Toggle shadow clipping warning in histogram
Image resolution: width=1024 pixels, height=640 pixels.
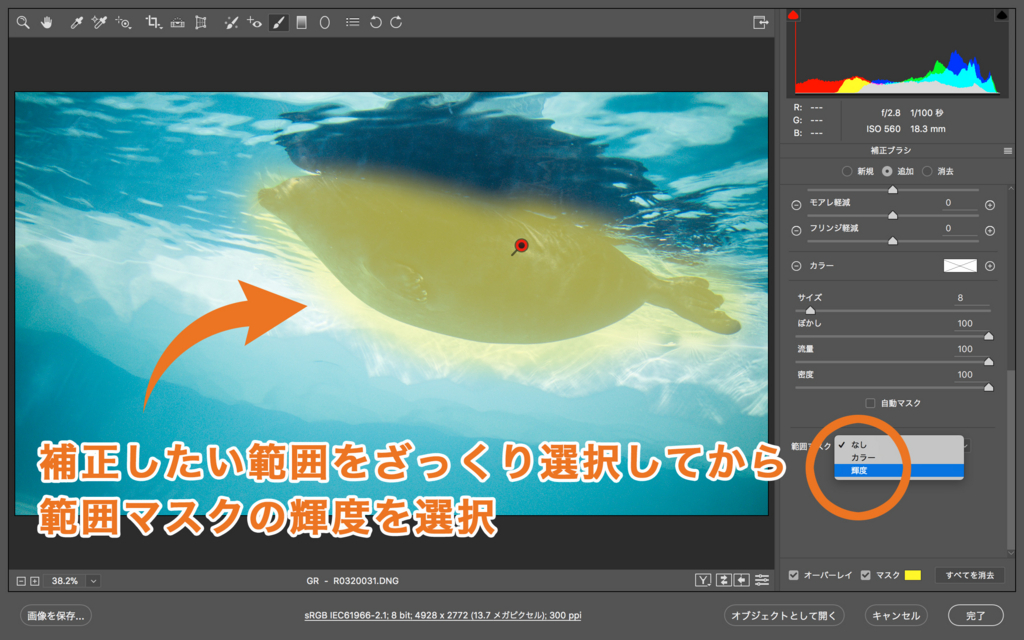click(793, 14)
